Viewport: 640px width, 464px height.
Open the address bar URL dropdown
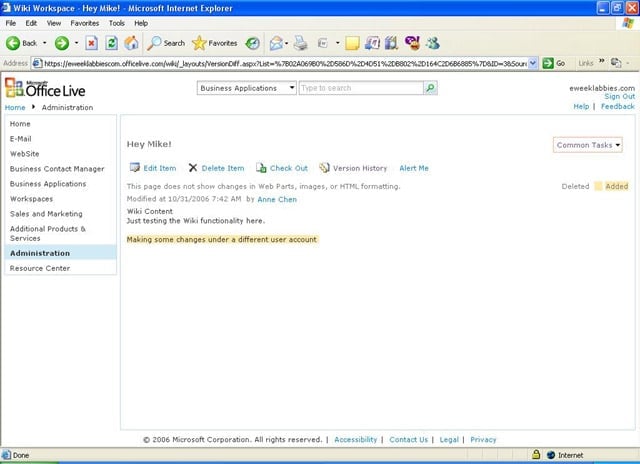pos(533,63)
